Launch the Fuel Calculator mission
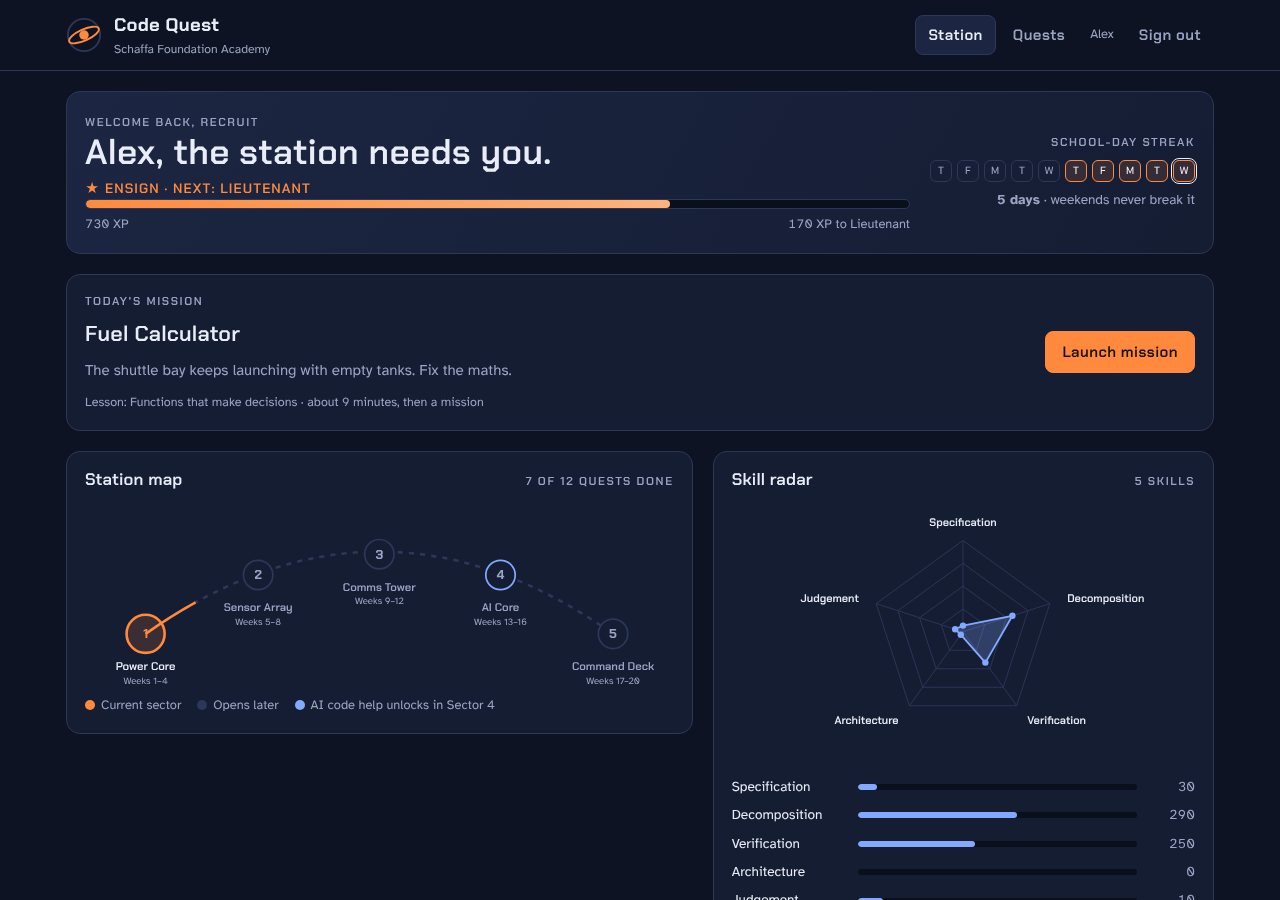Viewport: 1280px width, 900px height. pos(1120,352)
